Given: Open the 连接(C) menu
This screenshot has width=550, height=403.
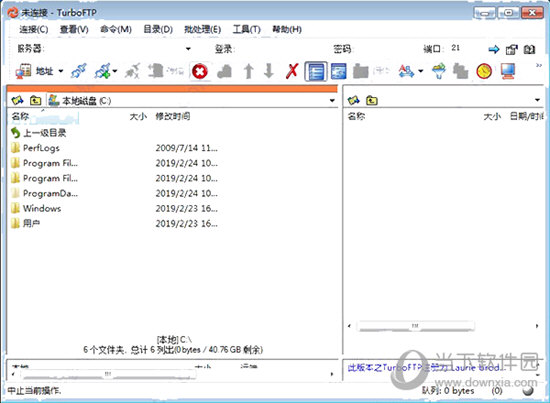Looking at the screenshot, I should pyautogui.click(x=34, y=29).
